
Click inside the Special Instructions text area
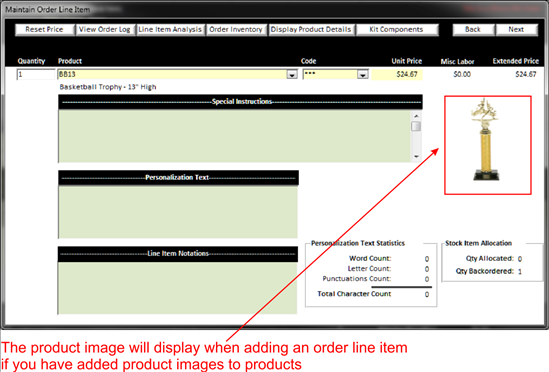(234, 136)
